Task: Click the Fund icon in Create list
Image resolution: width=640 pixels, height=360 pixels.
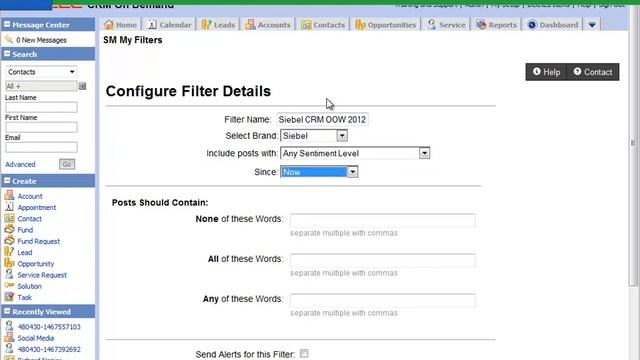Action: coord(9,229)
